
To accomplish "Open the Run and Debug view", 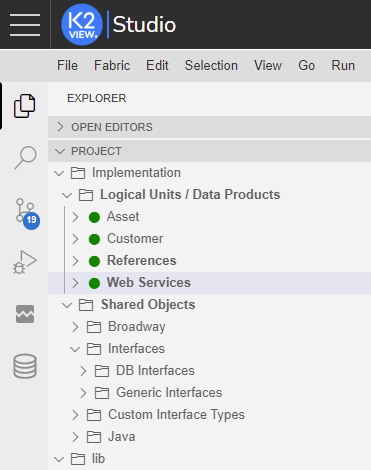I will [x=25, y=262].
